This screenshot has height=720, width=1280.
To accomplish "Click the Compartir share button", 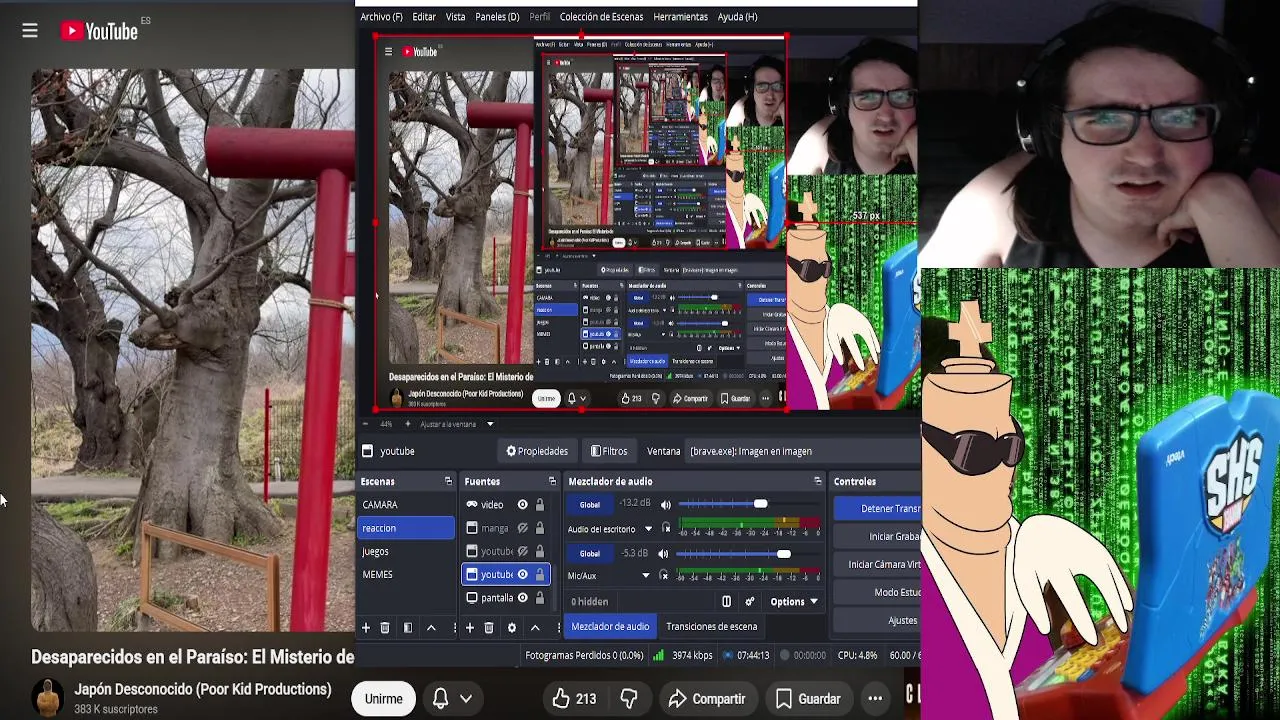I will 707,699.
